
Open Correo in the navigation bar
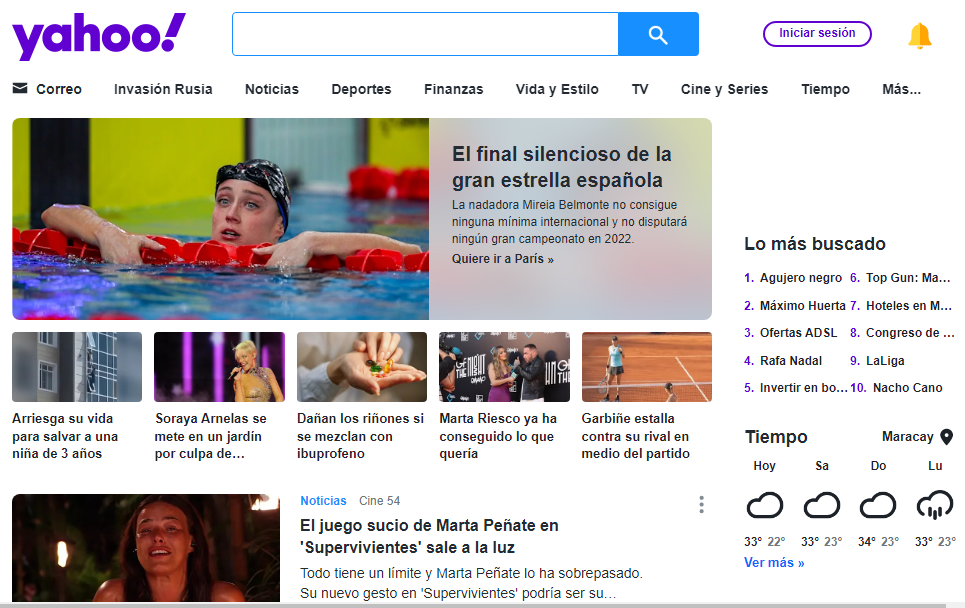point(58,89)
